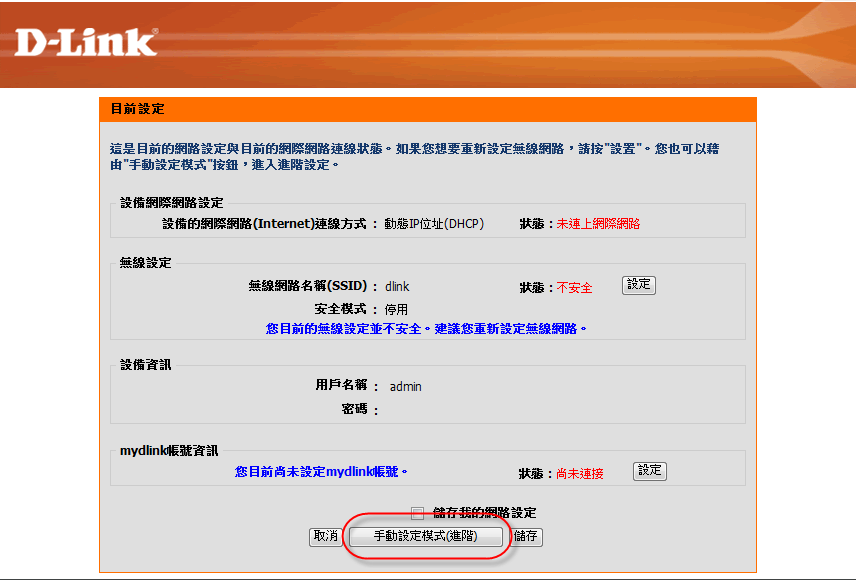Viewport: 857px width, 580px height.
Task: Click the 儲存 button to save
Action: coord(526,537)
